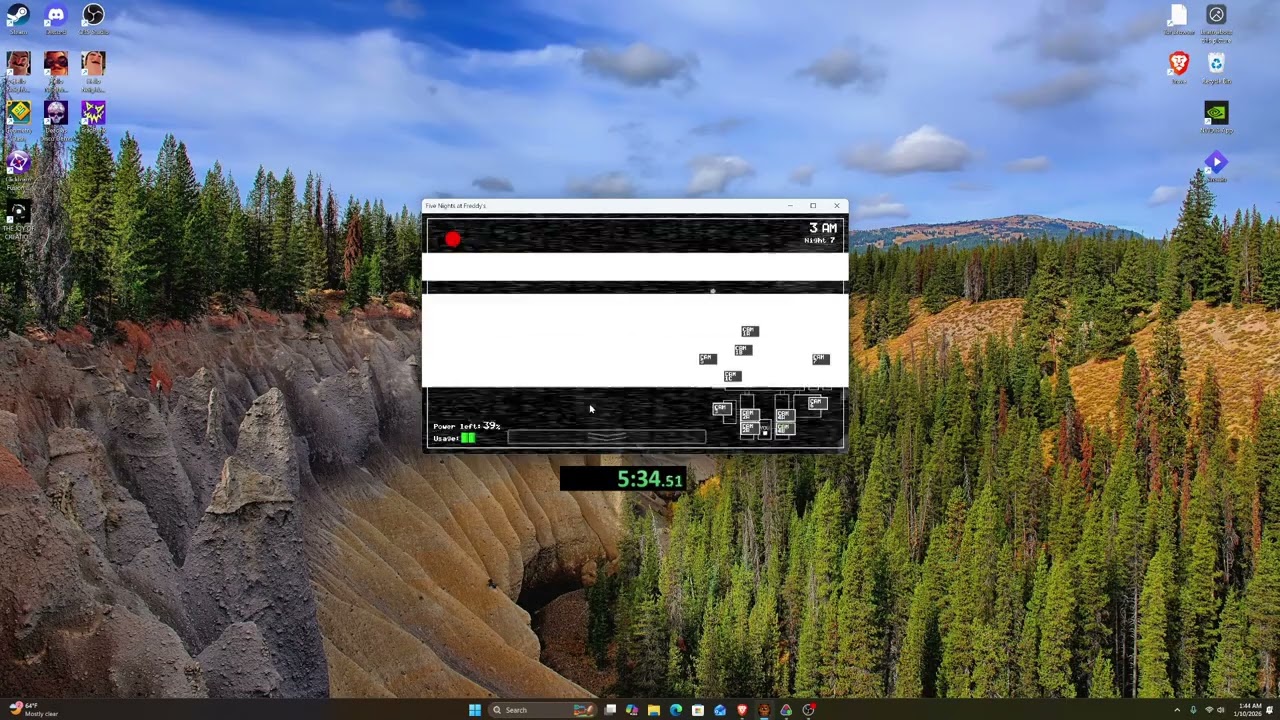Open the notification bell in the tray

[x=1270, y=710]
